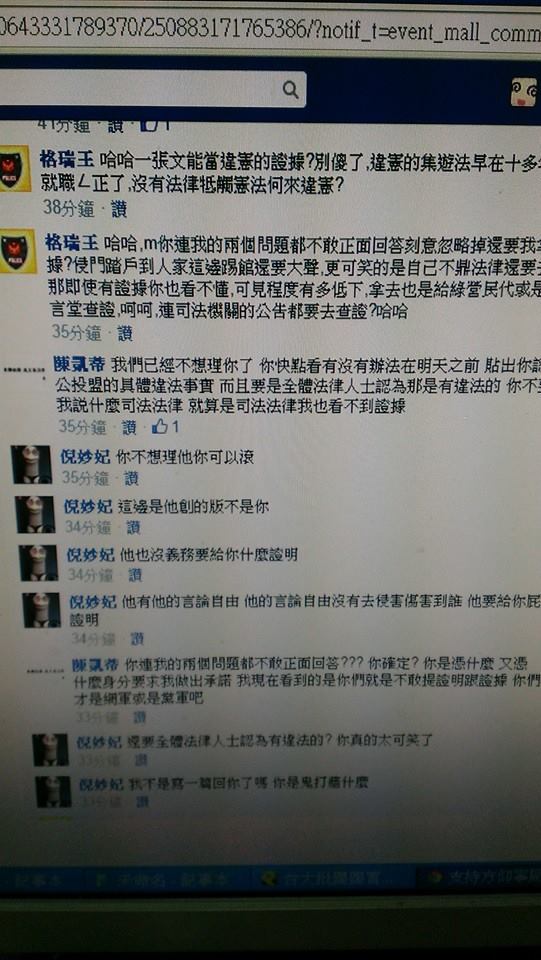
Task: Click the 34分鐘 timestamp under 這邊是他創的版不是你
Action: coord(88,527)
